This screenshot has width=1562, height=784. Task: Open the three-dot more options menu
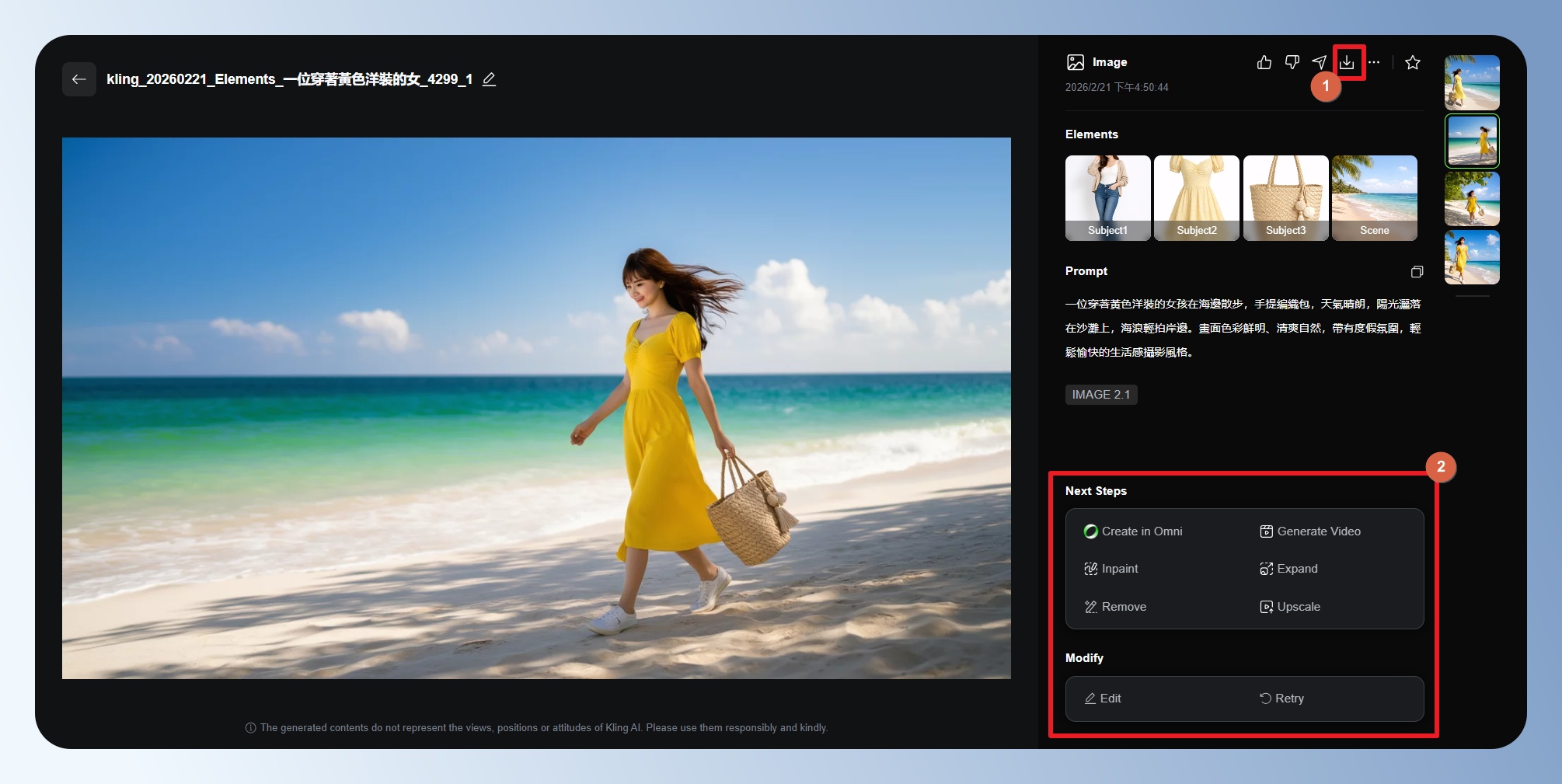[x=1374, y=62]
